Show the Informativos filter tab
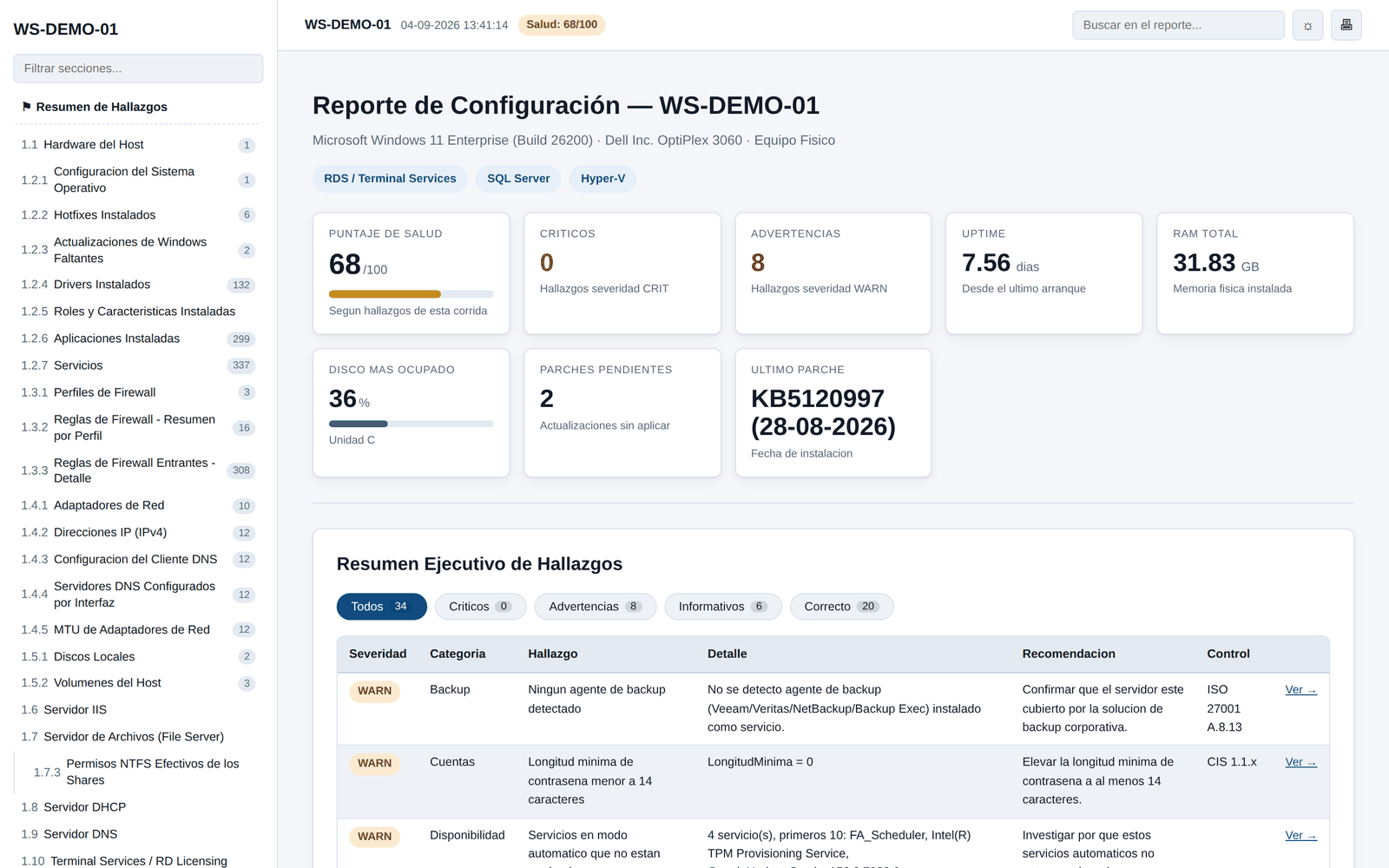The height and width of the screenshot is (868, 1389). click(722, 607)
